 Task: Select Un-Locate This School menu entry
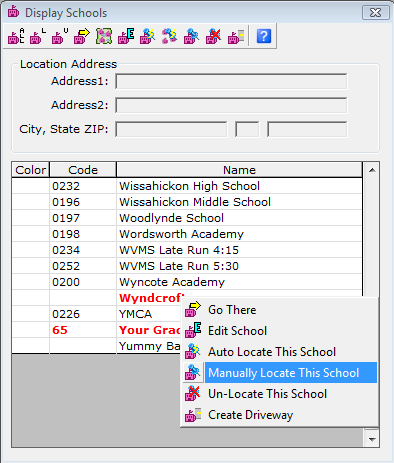(x=280, y=394)
